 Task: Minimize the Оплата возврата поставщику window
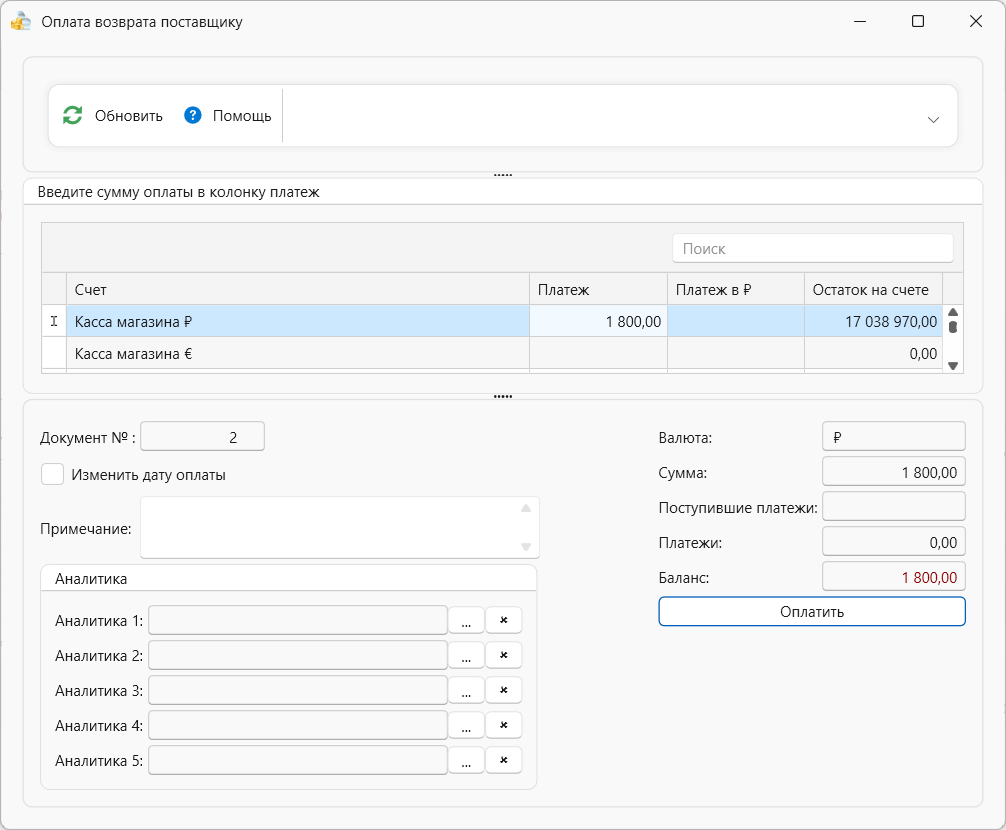coord(860,21)
